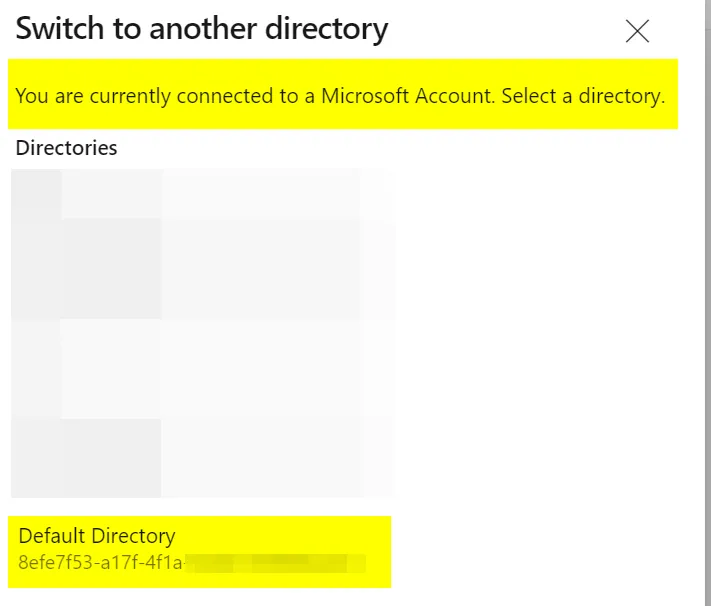Click the yellow highlight around Default Directory
The height and width of the screenshot is (606, 711).
pyautogui.click(x=376, y=552)
